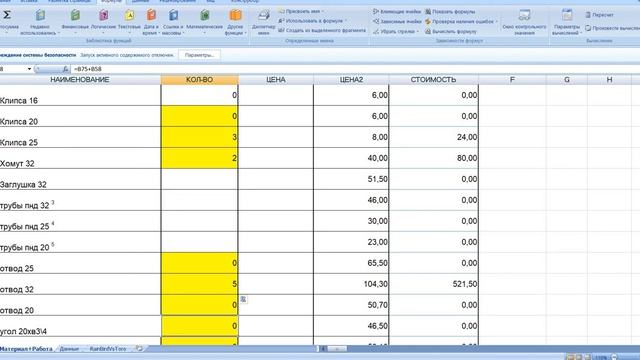640x360 pixels.
Task: Select the ЦЕНА2 column header
Action: click(351, 80)
